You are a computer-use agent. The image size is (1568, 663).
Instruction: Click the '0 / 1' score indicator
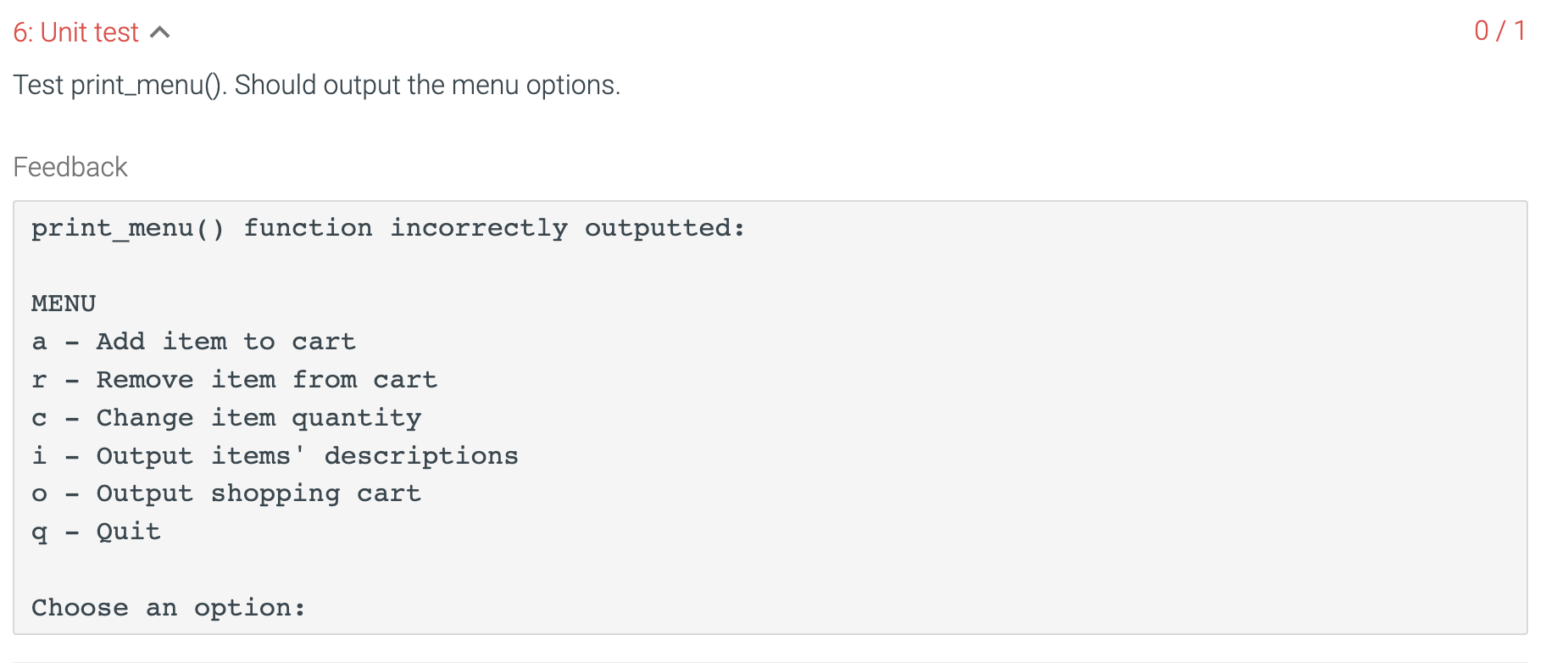coord(1500,31)
